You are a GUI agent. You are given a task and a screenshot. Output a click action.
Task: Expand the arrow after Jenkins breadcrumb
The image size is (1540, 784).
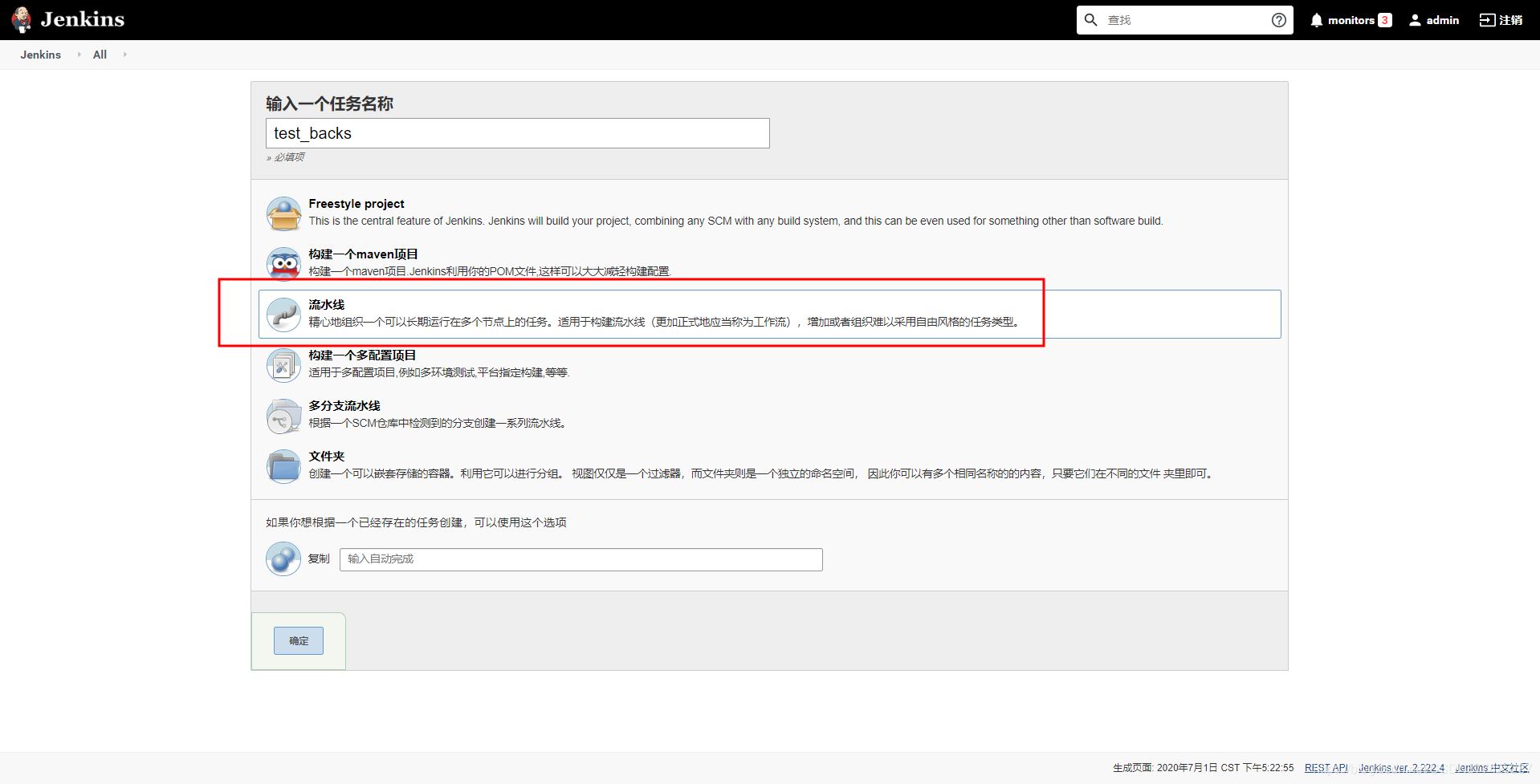[x=79, y=55]
